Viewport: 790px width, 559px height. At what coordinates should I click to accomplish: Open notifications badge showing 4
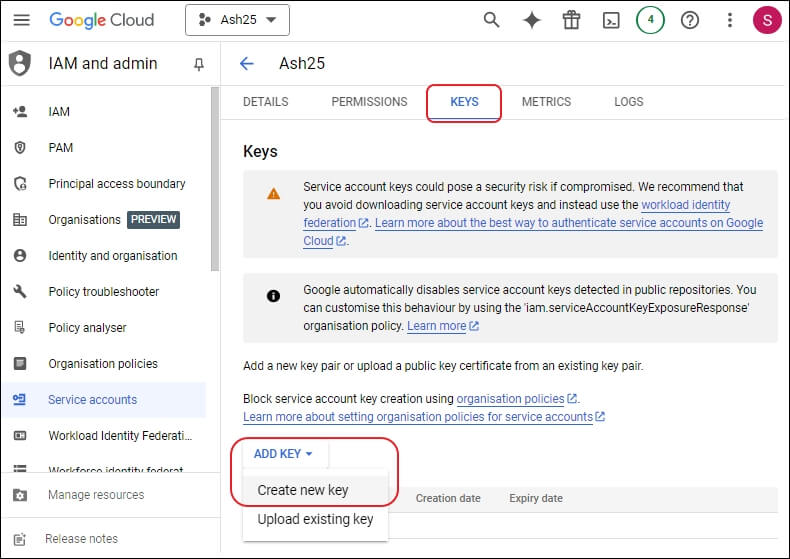point(650,20)
